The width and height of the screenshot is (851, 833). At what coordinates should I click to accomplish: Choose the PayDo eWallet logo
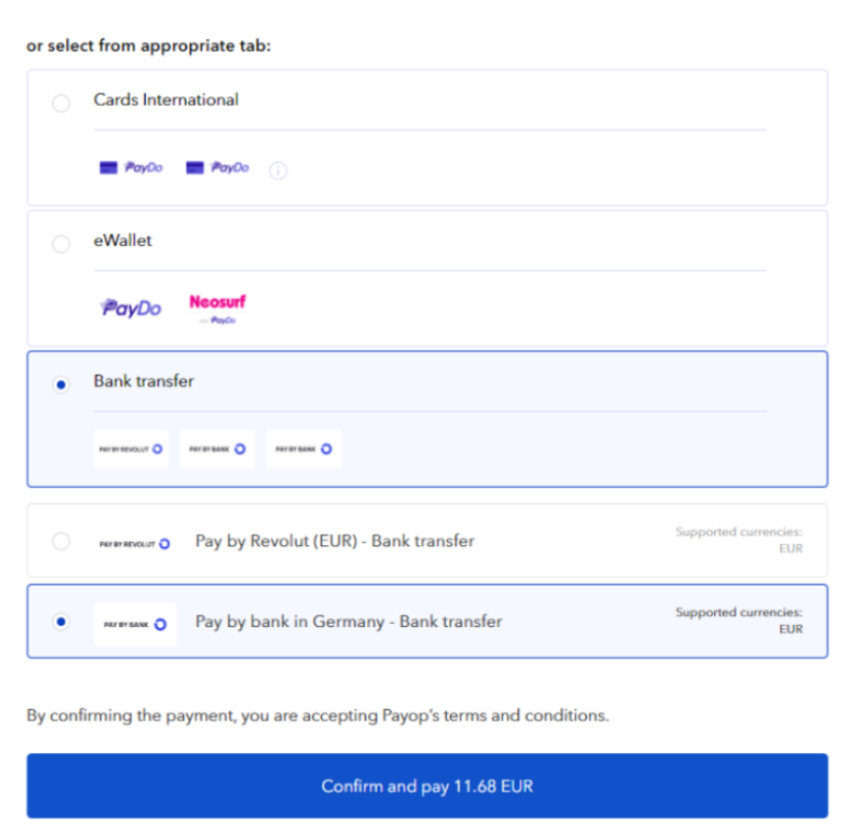[131, 308]
